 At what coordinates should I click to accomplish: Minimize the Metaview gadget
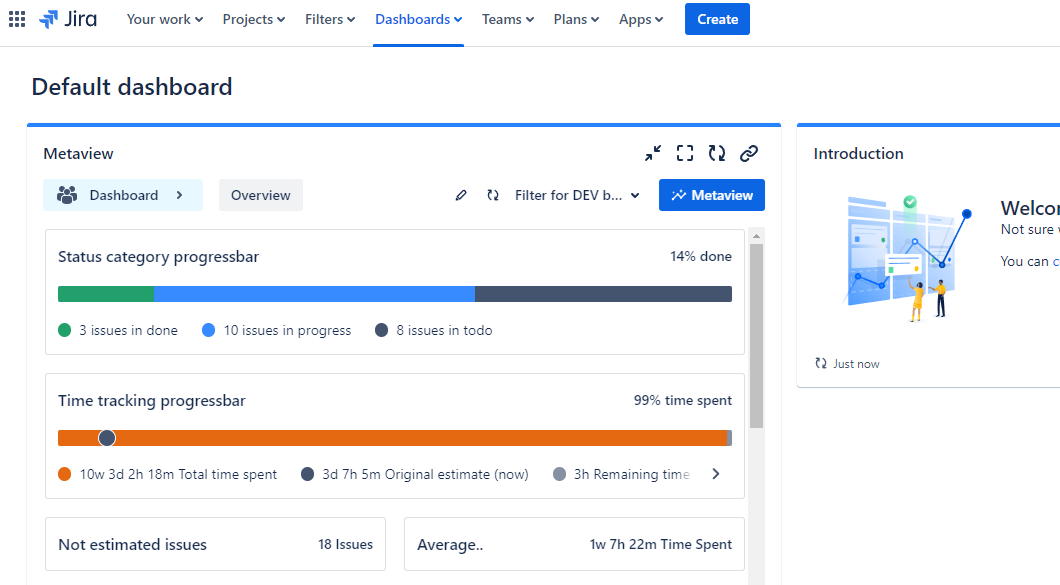(x=653, y=153)
